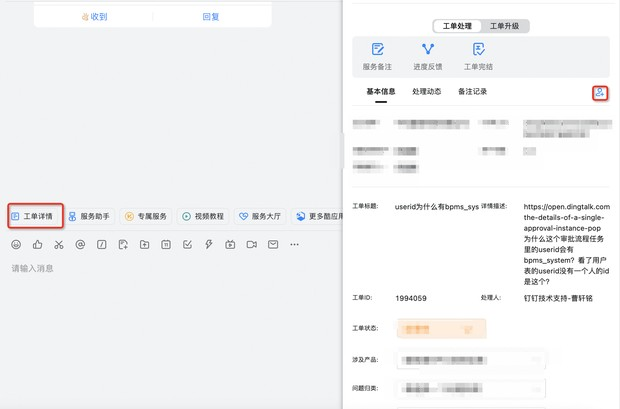Screen dimensions: 620x409
Task: Show more toolbar options via ellipsis
Action: coord(294,245)
